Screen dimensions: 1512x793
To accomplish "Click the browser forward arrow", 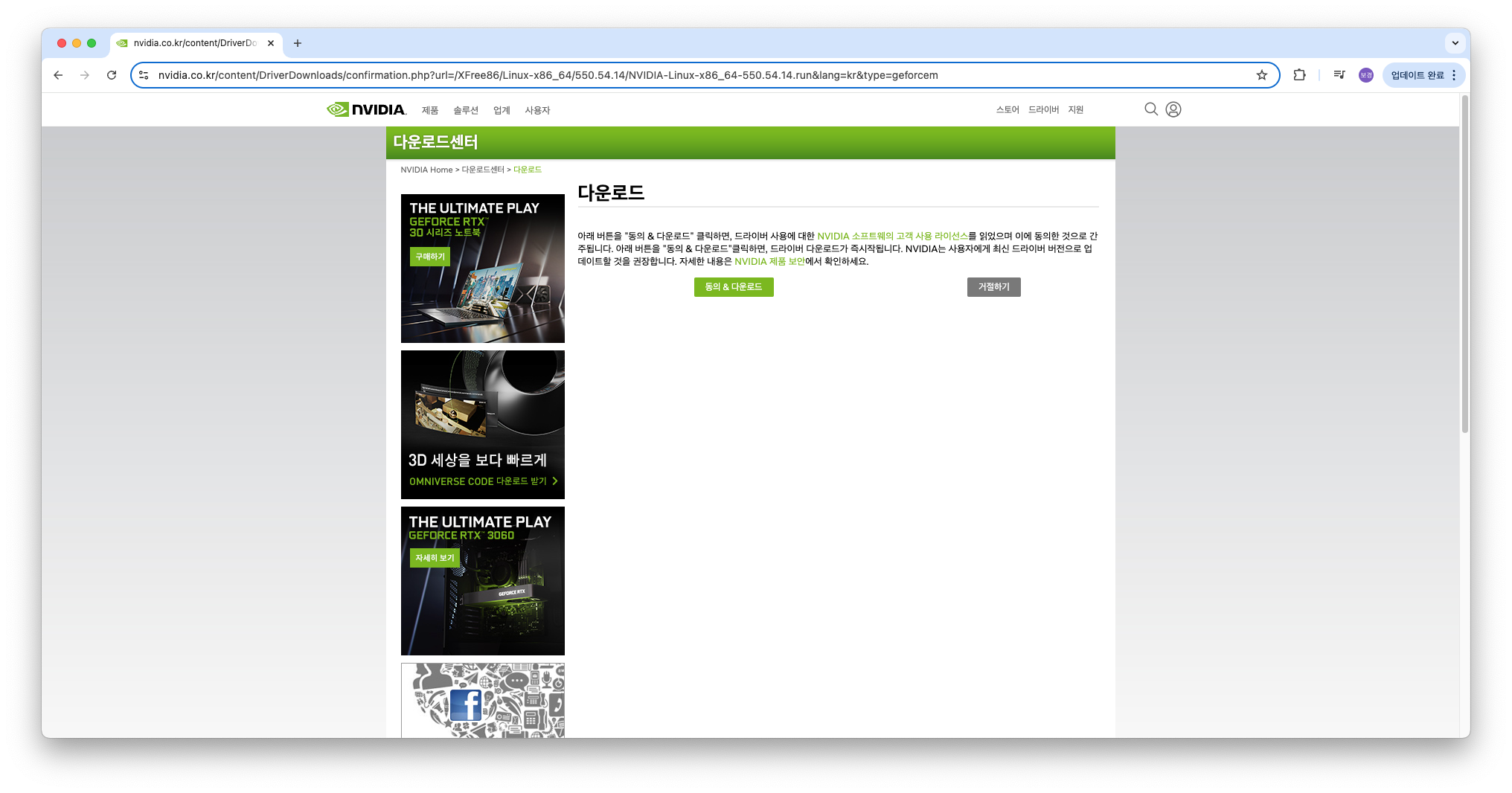I will pos(85,75).
